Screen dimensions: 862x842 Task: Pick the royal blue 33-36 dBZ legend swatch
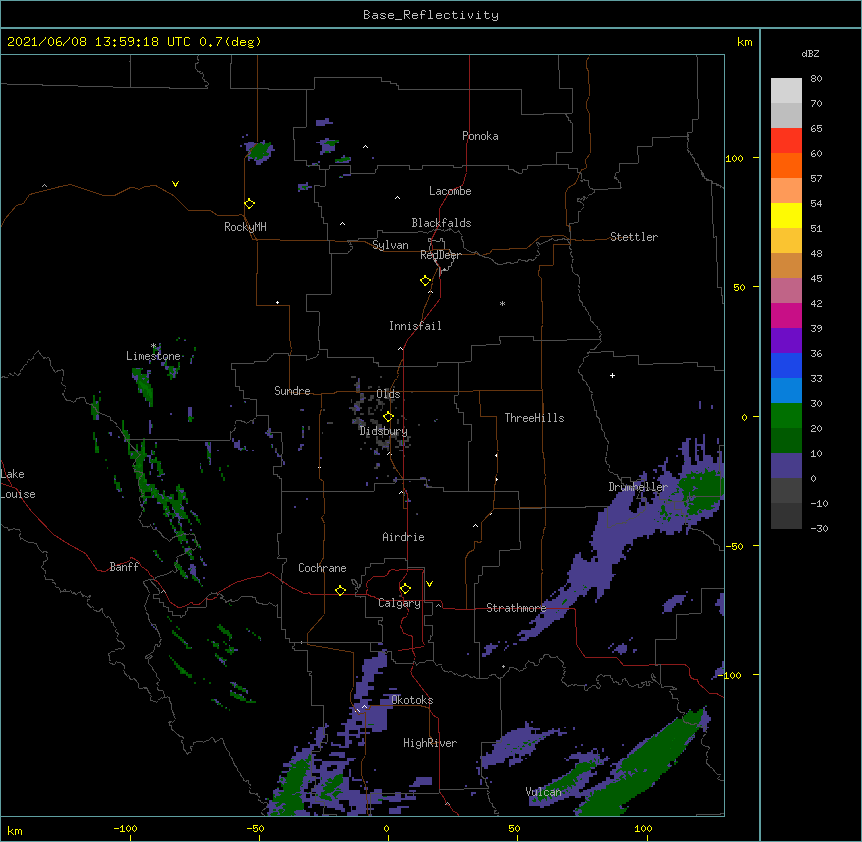(x=786, y=365)
